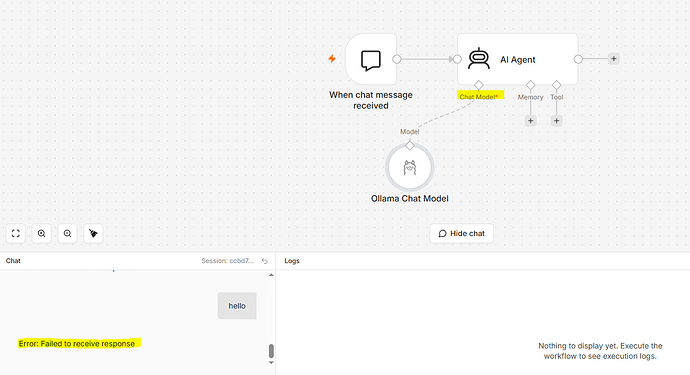Zoom in on the workflow canvas
The height and width of the screenshot is (375, 690).
(x=41, y=233)
